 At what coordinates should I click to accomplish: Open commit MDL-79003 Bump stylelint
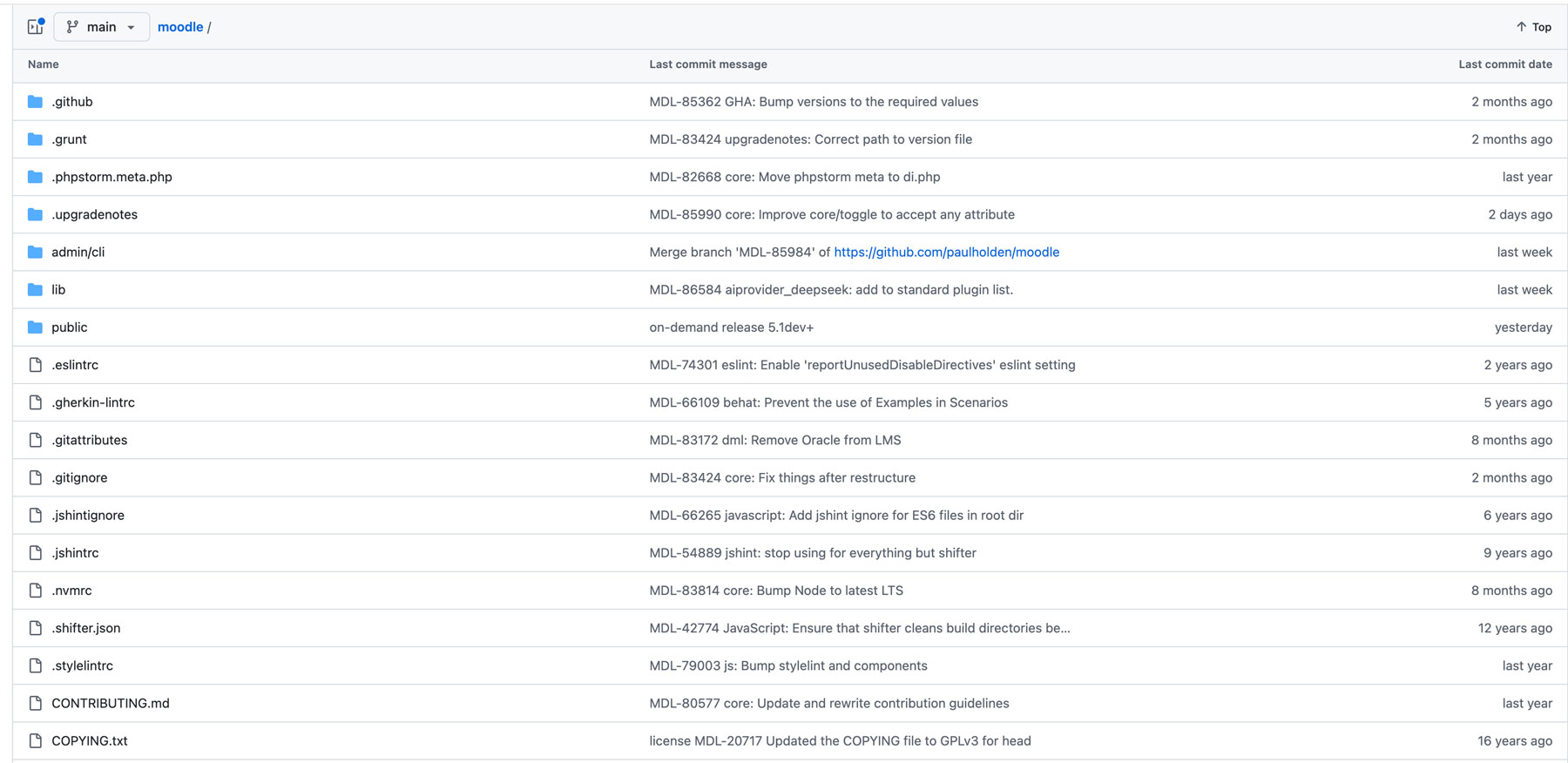(x=788, y=665)
